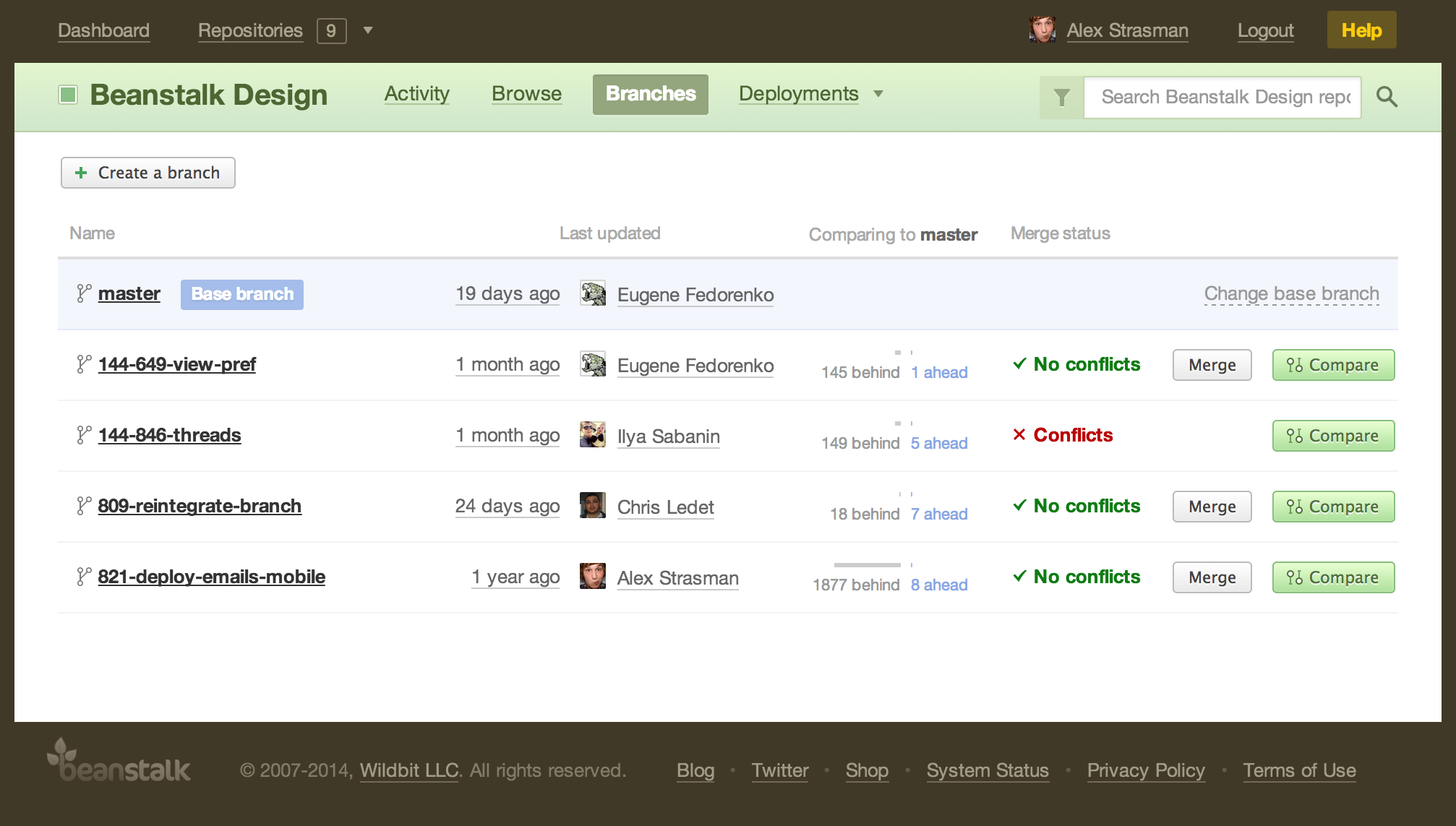
Task: Compare the 144-846-threads branch
Action: click(x=1334, y=436)
